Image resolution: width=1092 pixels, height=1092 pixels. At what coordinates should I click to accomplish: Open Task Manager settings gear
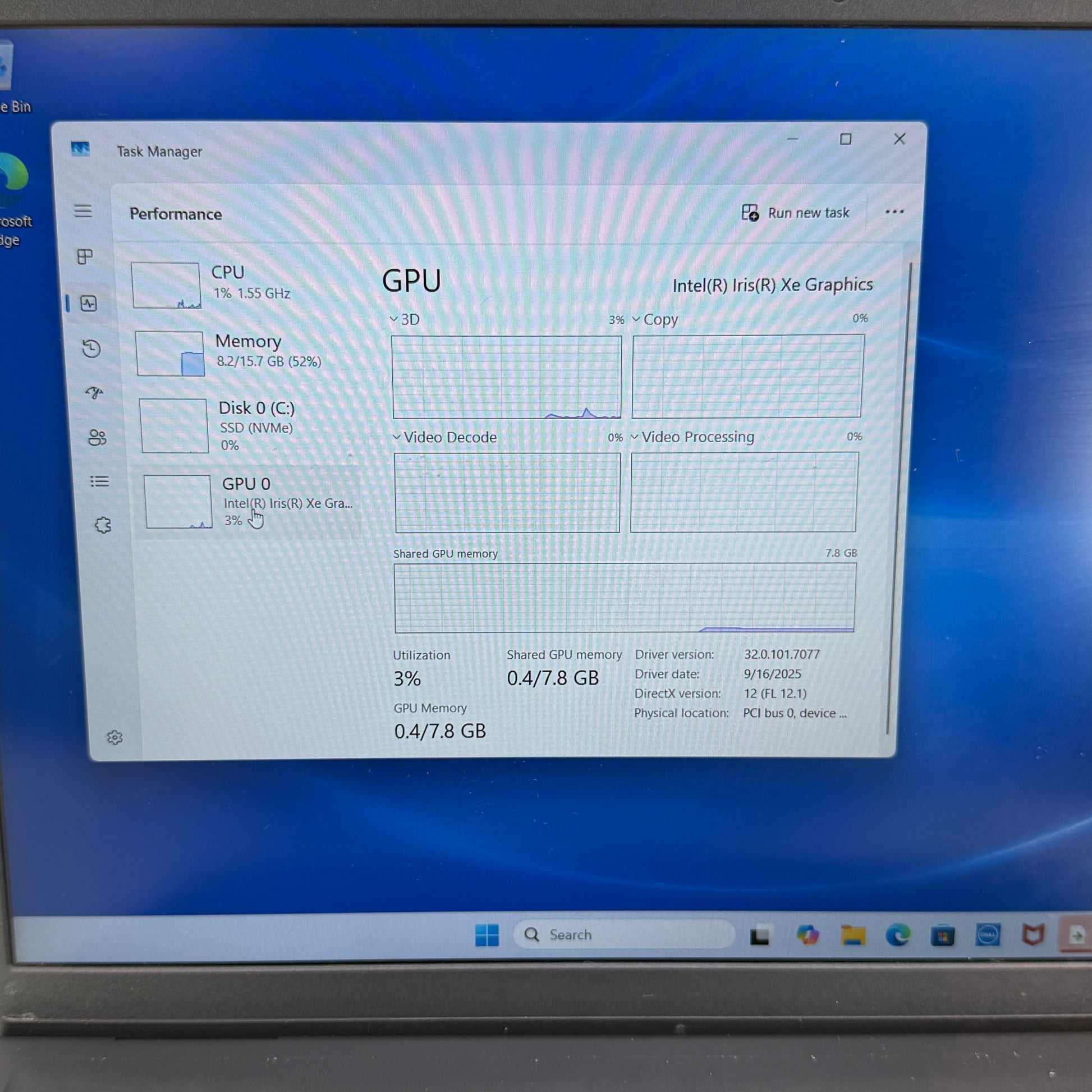pyautogui.click(x=114, y=737)
